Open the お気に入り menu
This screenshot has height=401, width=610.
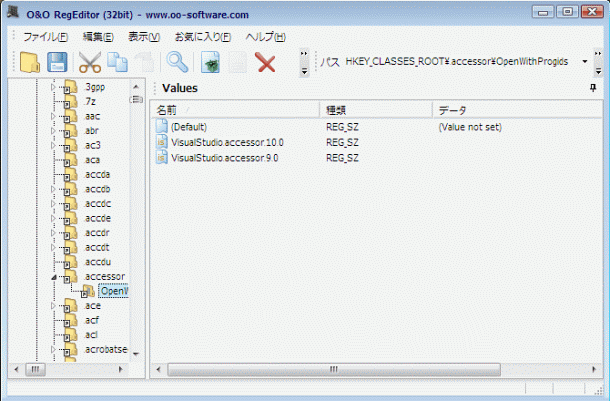click(202, 37)
